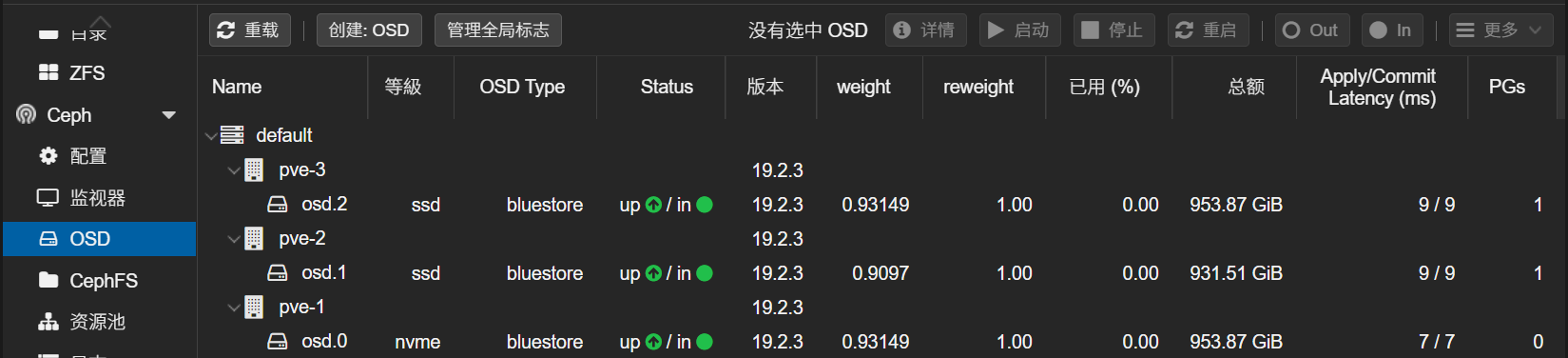The height and width of the screenshot is (358, 1568).
Task: Sort by Apply/Commit Latency column header
Action: [x=1382, y=87]
